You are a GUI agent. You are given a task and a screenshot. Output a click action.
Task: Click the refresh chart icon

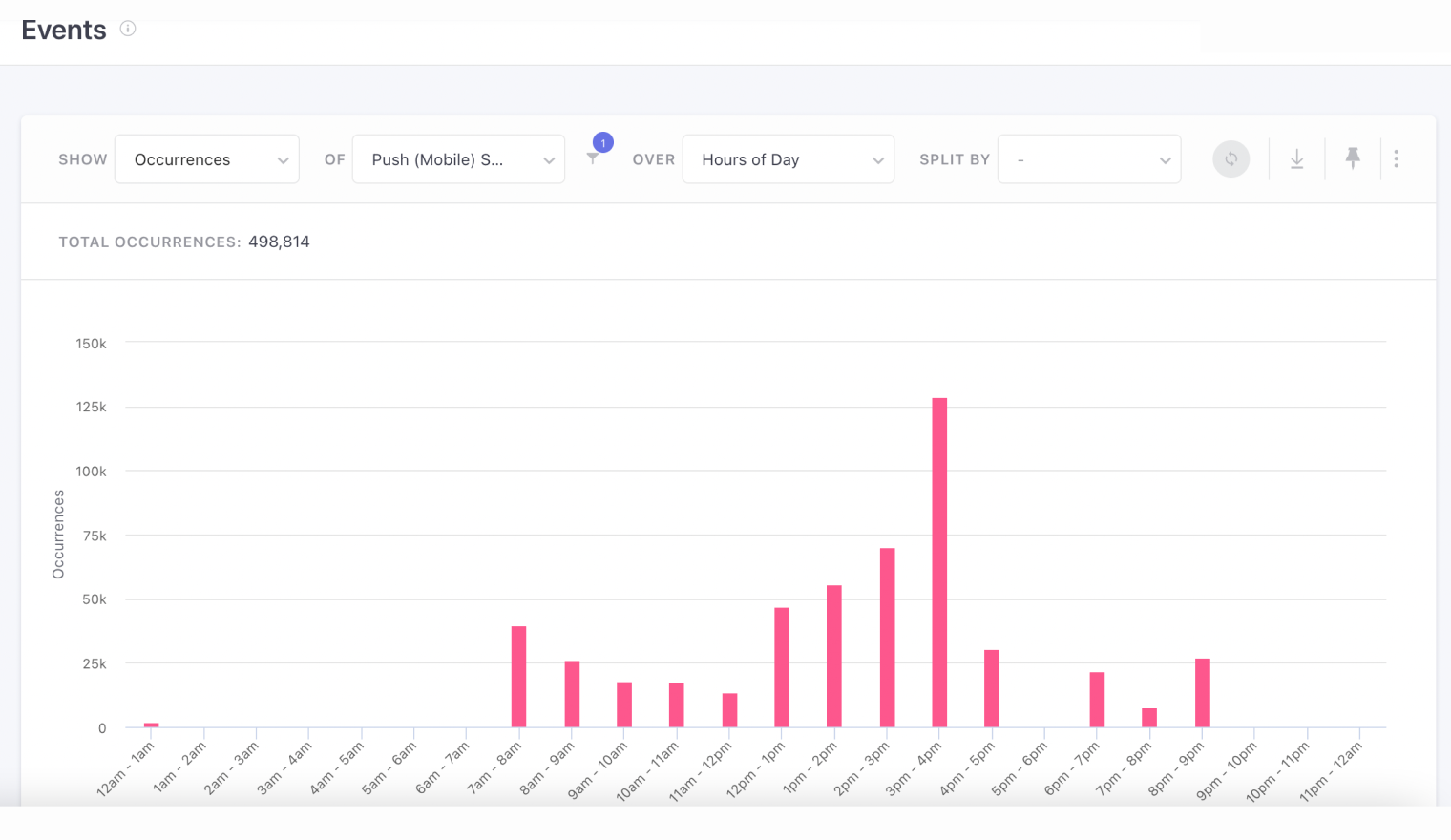[1230, 158]
